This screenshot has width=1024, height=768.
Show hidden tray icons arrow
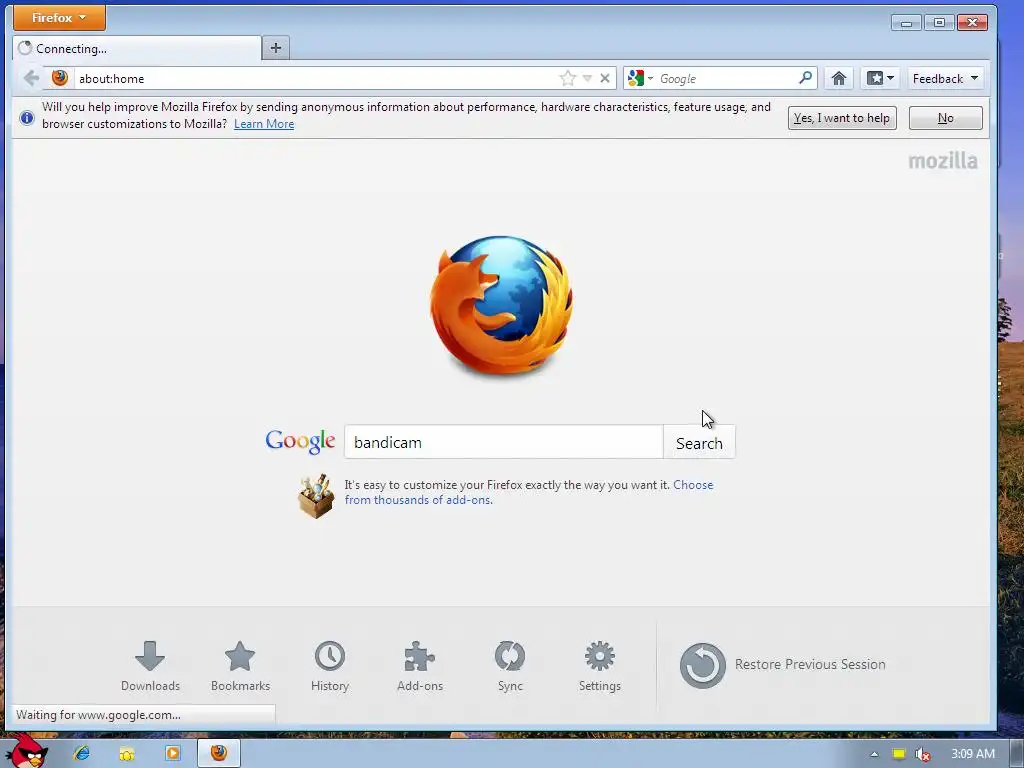click(x=874, y=754)
